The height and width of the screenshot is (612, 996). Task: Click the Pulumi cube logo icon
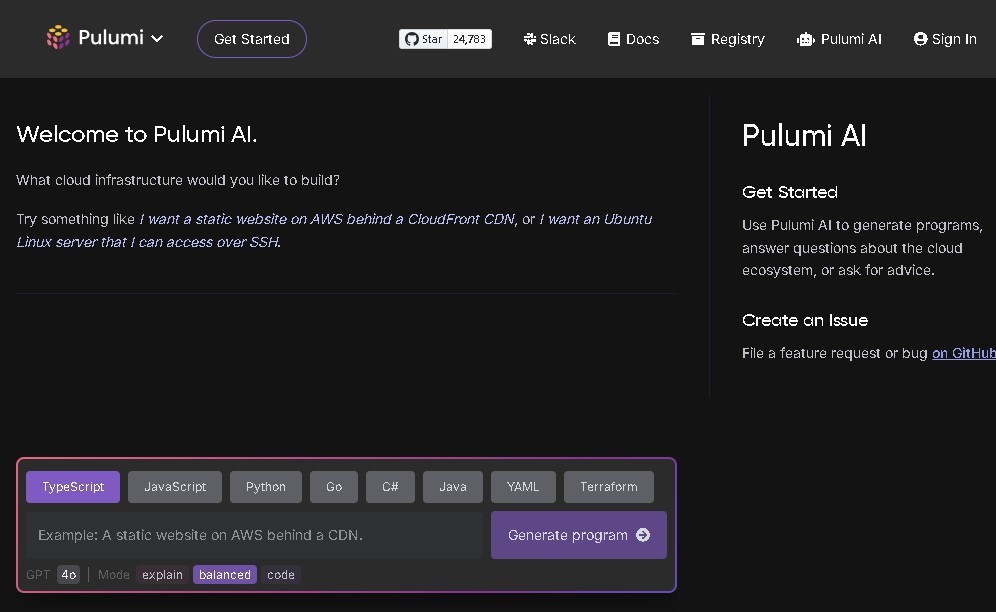[x=58, y=37]
